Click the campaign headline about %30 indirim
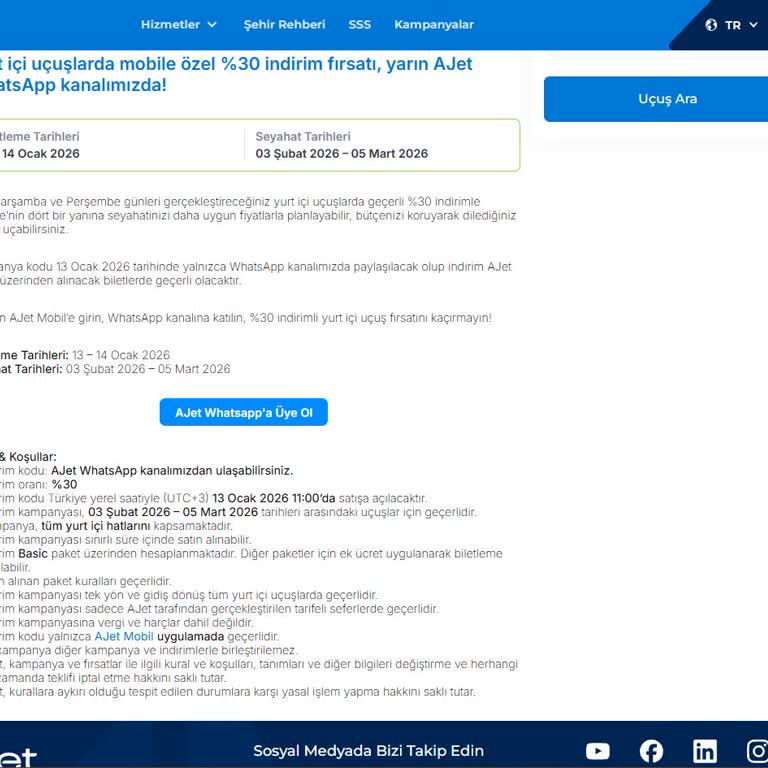This screenshot has height=768, width=768. pos(236,74)
